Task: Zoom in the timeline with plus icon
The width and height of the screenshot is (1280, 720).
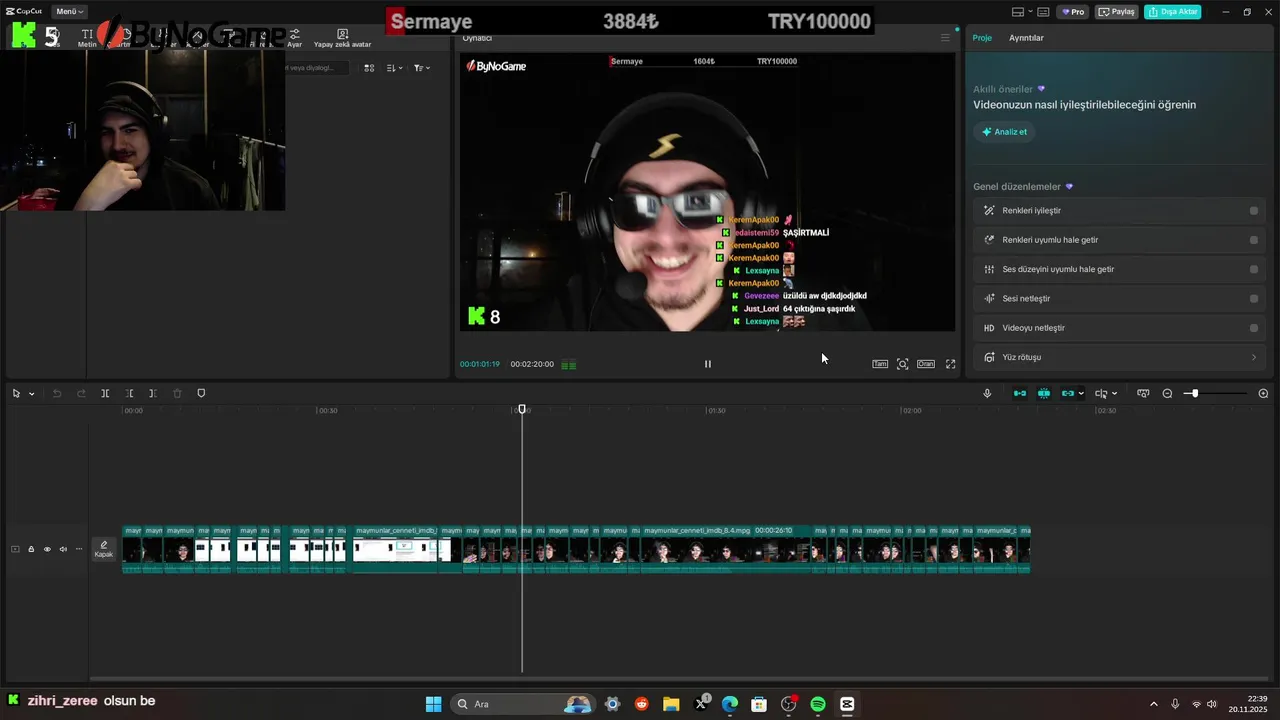Action: tap(1263, 393)
